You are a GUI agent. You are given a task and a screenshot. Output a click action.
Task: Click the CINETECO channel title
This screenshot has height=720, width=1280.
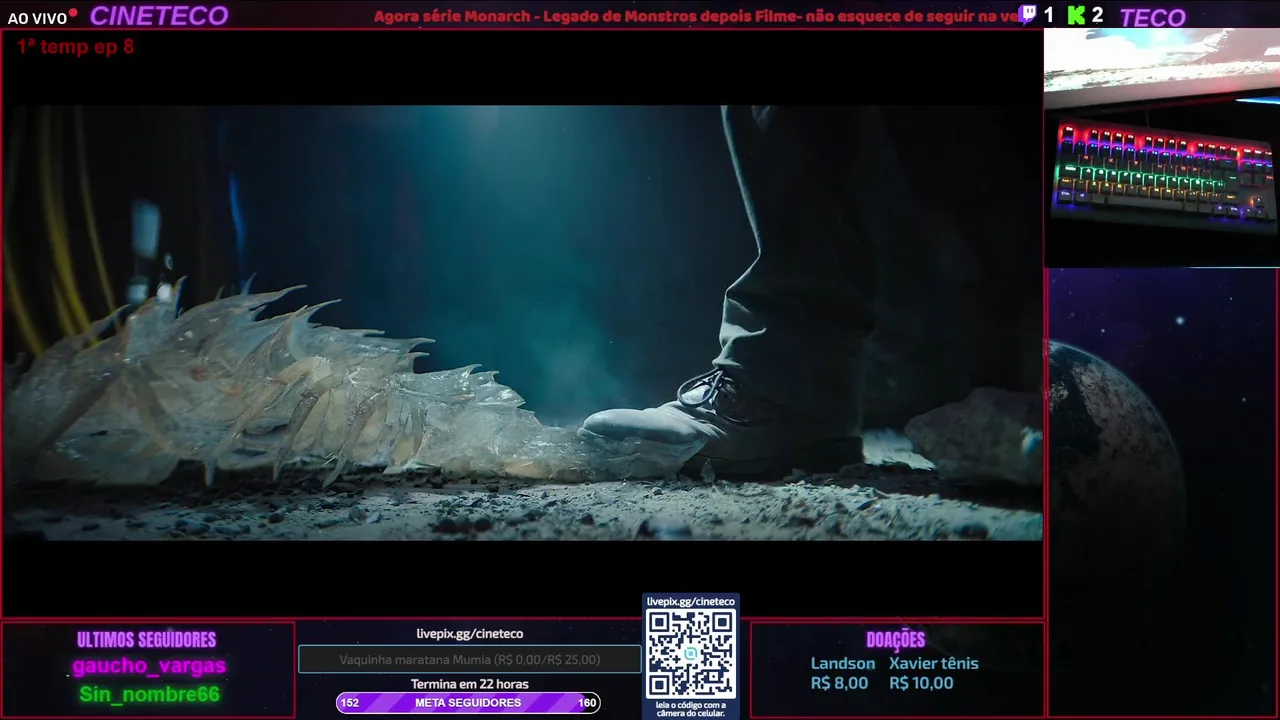pos(159,16)
